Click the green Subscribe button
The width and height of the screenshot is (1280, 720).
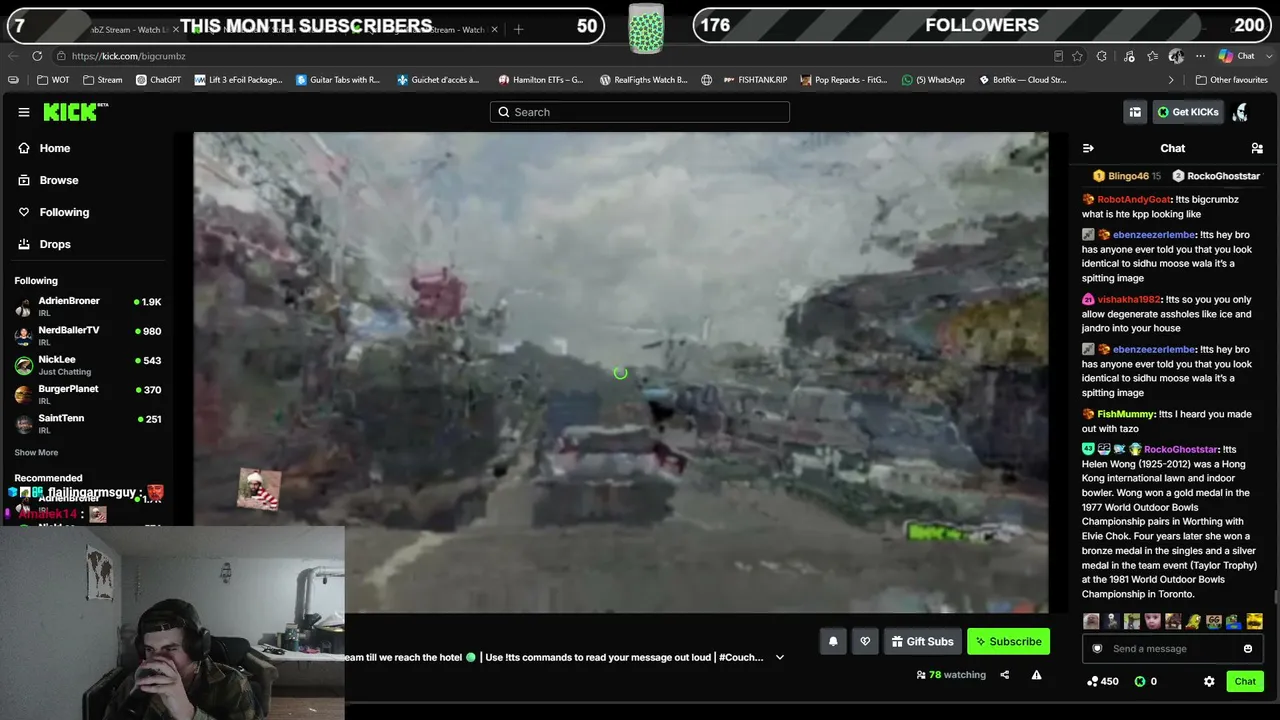(1008, 642)
